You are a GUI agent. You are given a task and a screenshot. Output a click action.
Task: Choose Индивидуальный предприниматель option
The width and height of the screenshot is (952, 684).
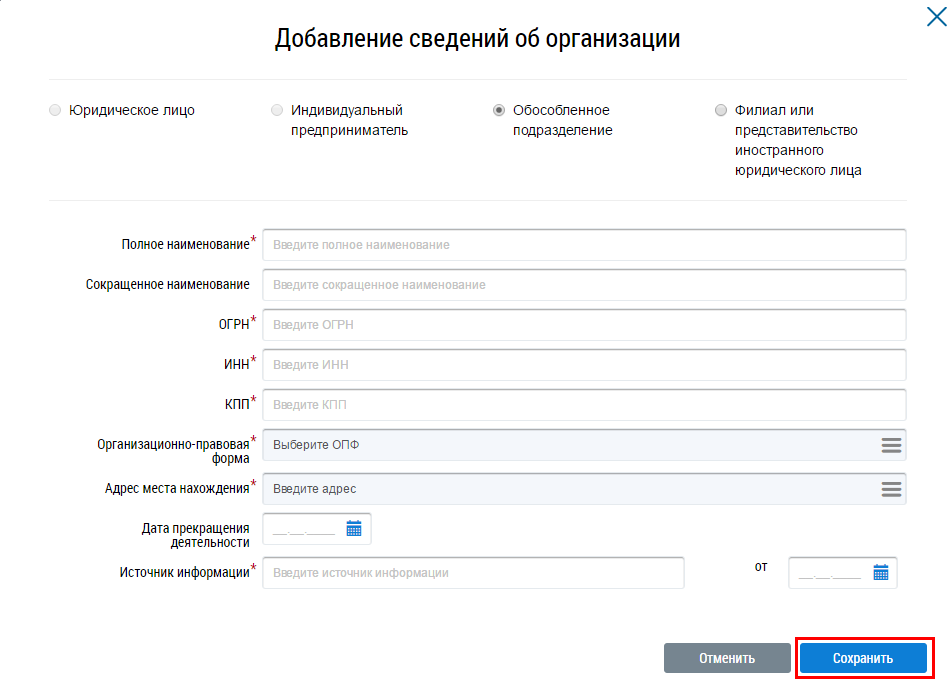277,111
